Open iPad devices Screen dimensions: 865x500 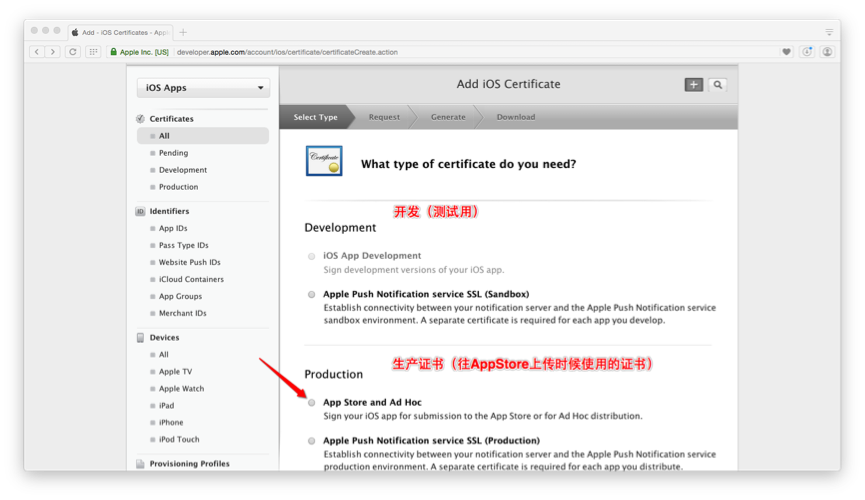coord(166,406)
